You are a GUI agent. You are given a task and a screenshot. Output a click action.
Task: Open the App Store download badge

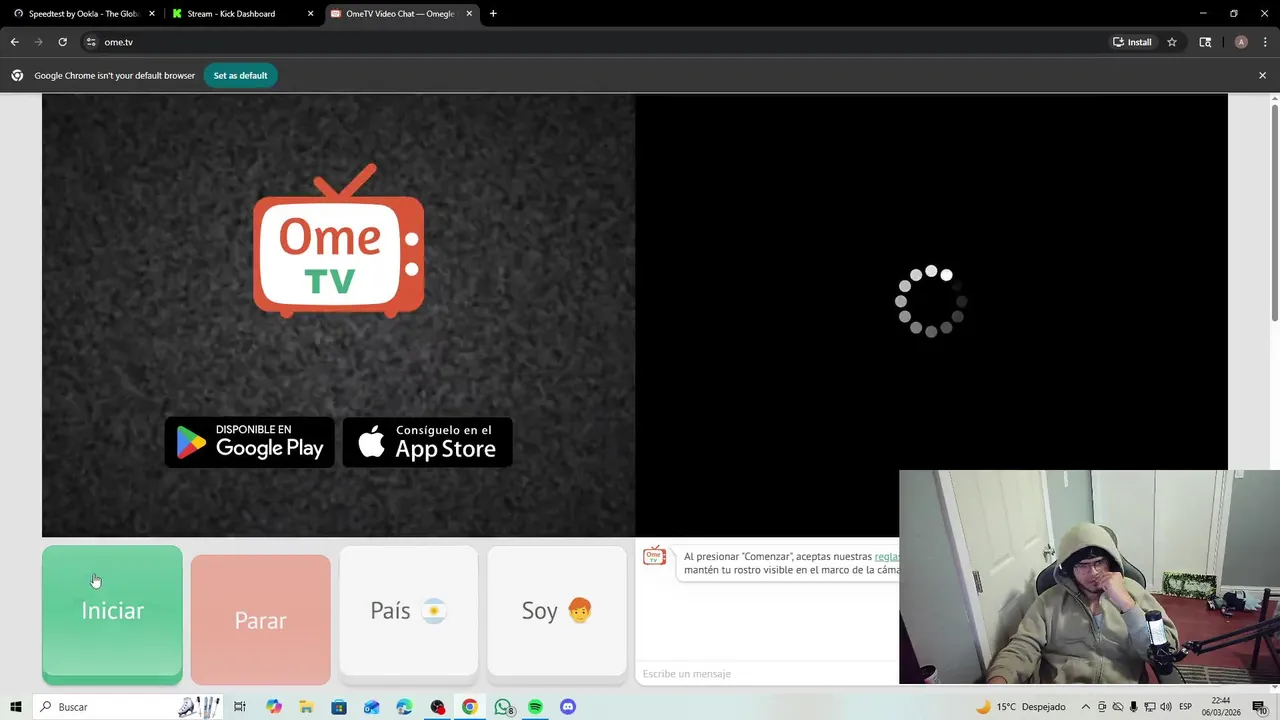(x=427, y=442)
